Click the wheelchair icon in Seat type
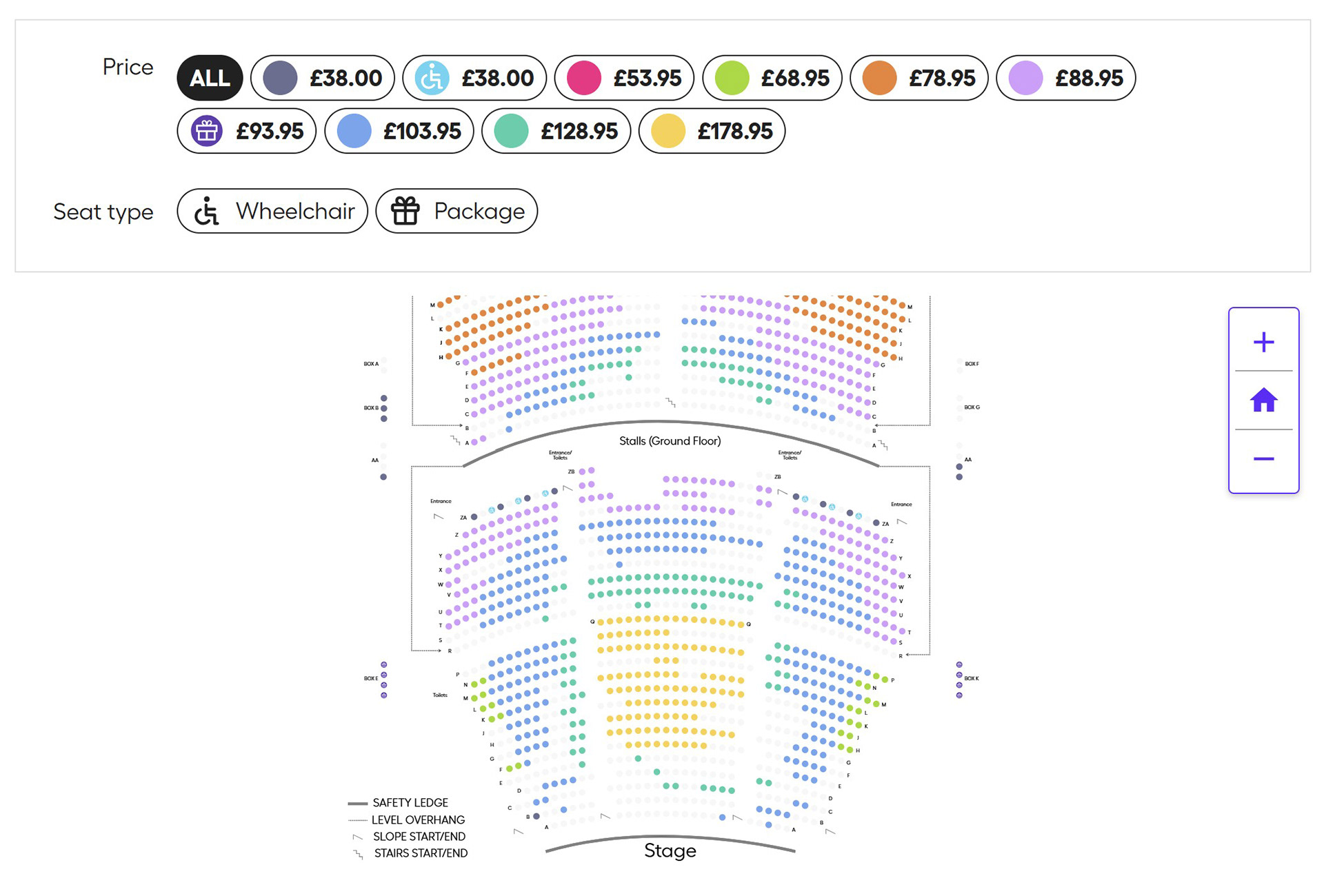The height and width of the screenshot is (896, 1324). point(206,212)
